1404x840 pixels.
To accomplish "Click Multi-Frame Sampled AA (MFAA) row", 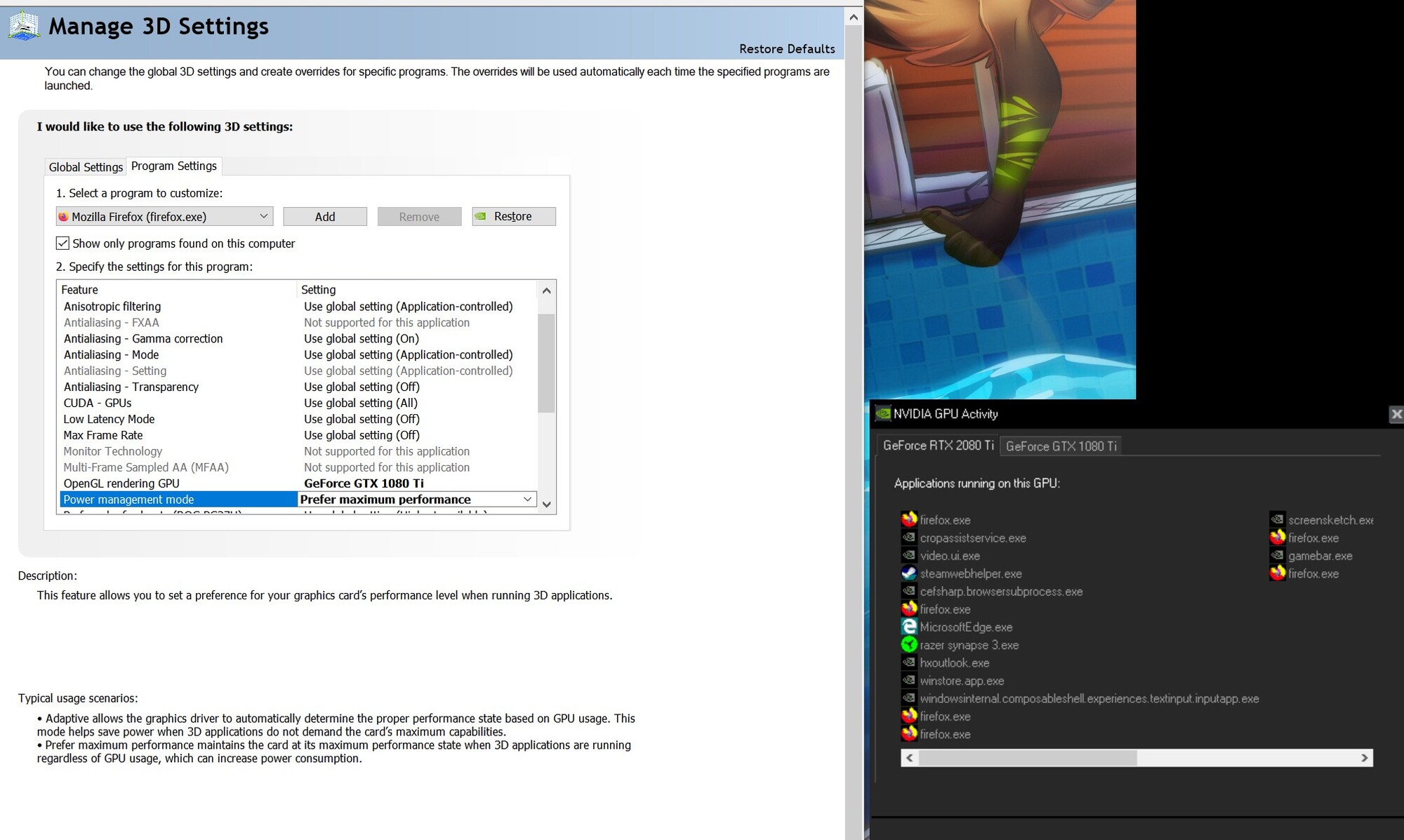I will [298, 467].
